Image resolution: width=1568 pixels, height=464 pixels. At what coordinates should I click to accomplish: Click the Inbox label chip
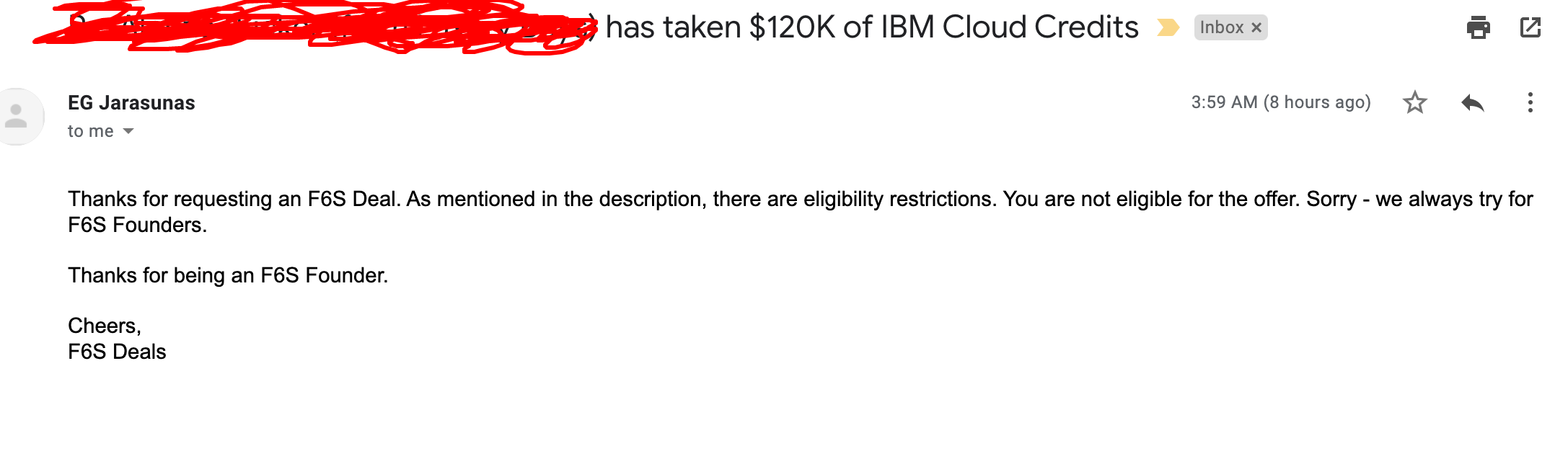coord(1221,27)
